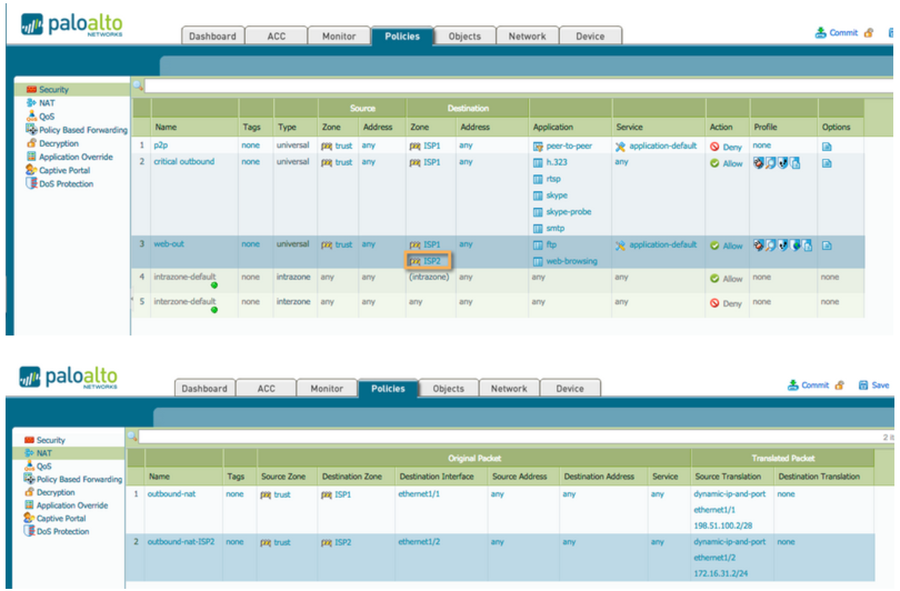Click the Deny action icon for p2p rule
Screen dimensions: 900x591
tap(715, 146)
